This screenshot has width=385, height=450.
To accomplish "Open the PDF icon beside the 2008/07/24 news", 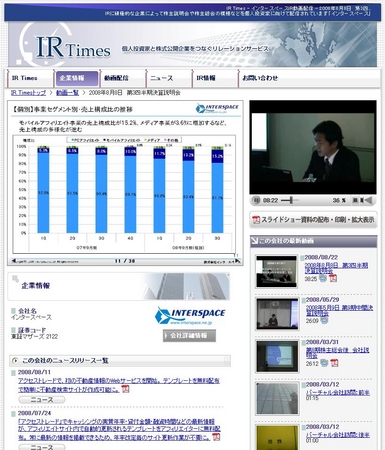I will [x=216, y=437].
